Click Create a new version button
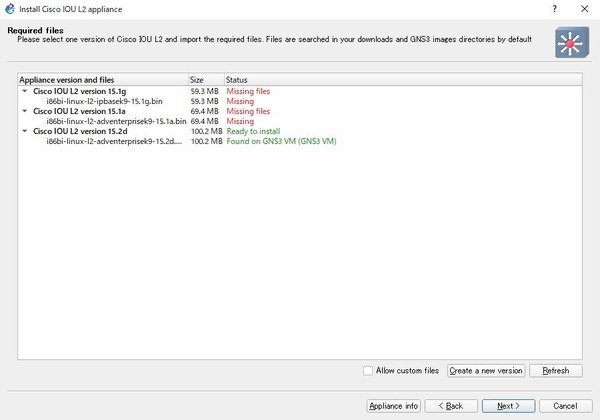Screen dimensions: 600x420 [x=486, y=371]
